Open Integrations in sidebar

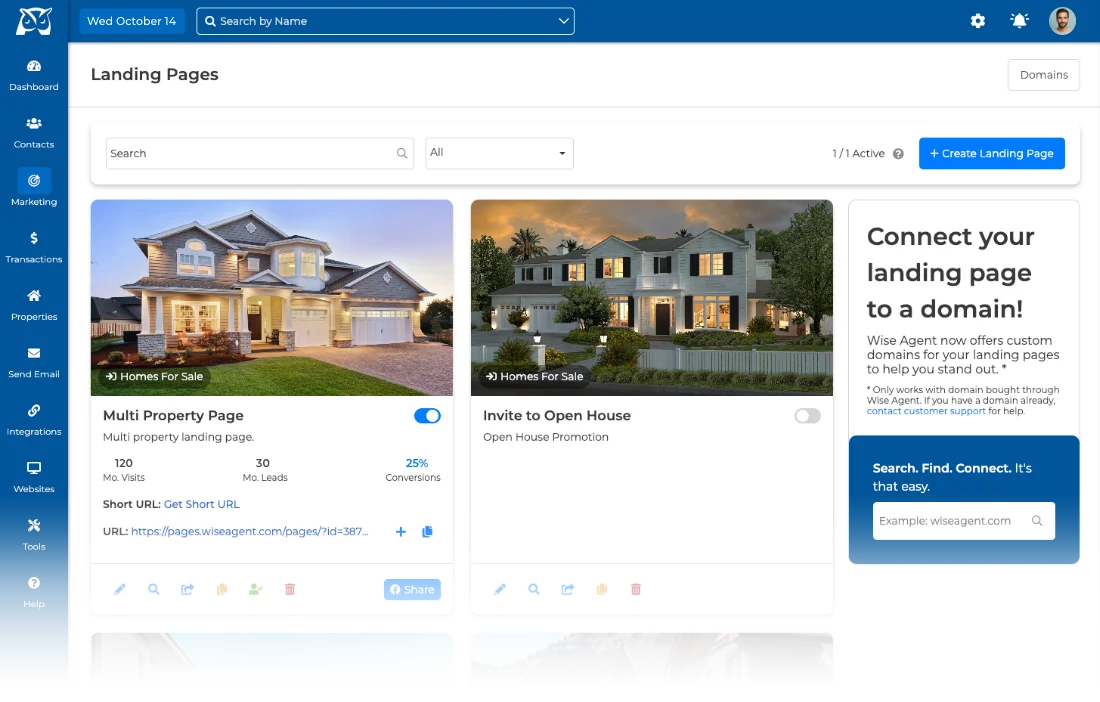[x=34, y=421]
